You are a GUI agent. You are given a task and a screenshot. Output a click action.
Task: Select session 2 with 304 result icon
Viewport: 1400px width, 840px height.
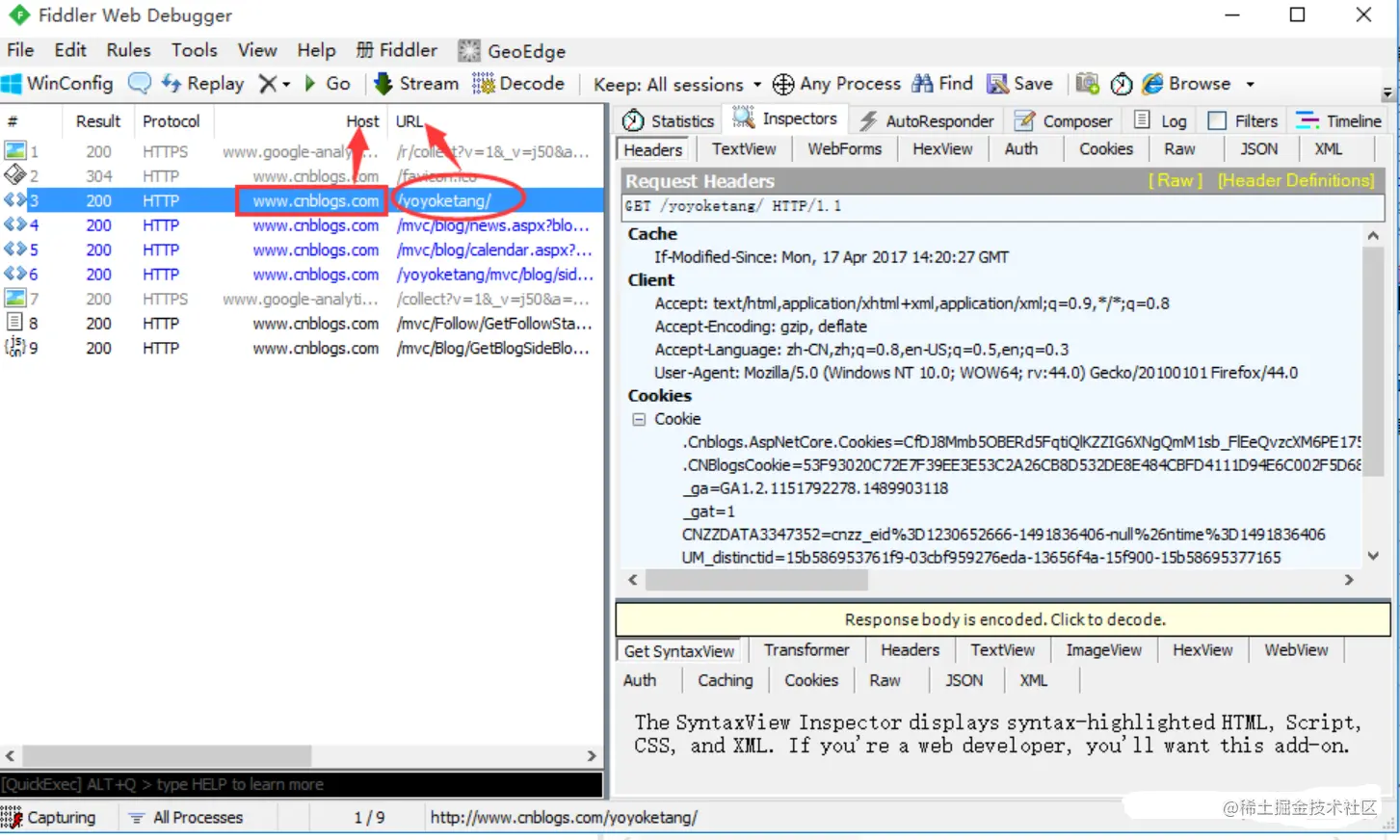pyautogui.click(x=14, y=175)
